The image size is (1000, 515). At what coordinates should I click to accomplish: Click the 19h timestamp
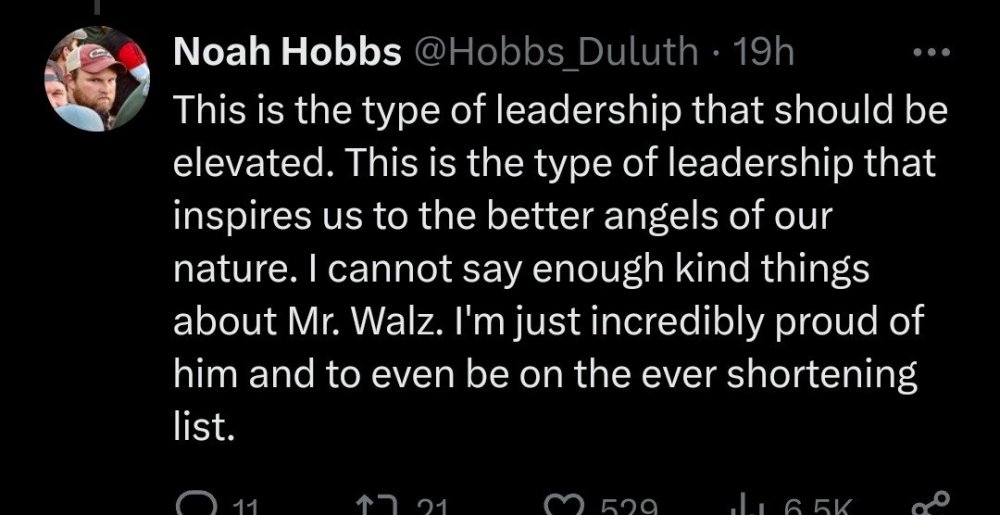pos(763,53)
